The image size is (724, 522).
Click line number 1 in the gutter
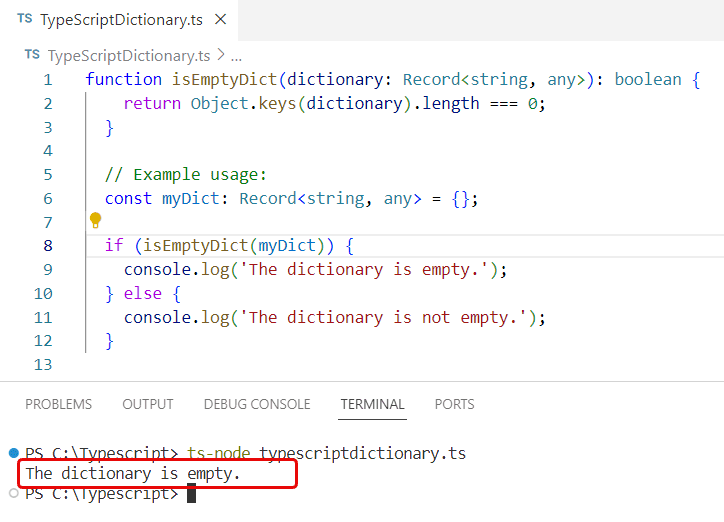48,80
